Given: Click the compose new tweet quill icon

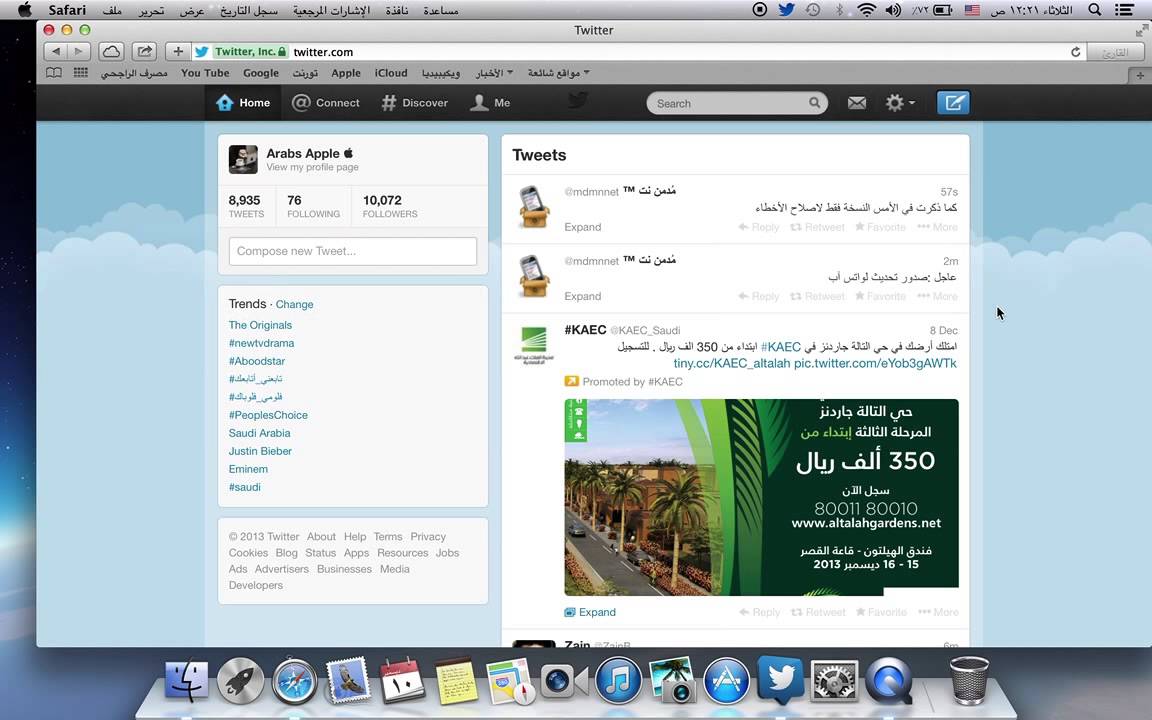Looking at the screenshot, I should [x=953, y=103].
